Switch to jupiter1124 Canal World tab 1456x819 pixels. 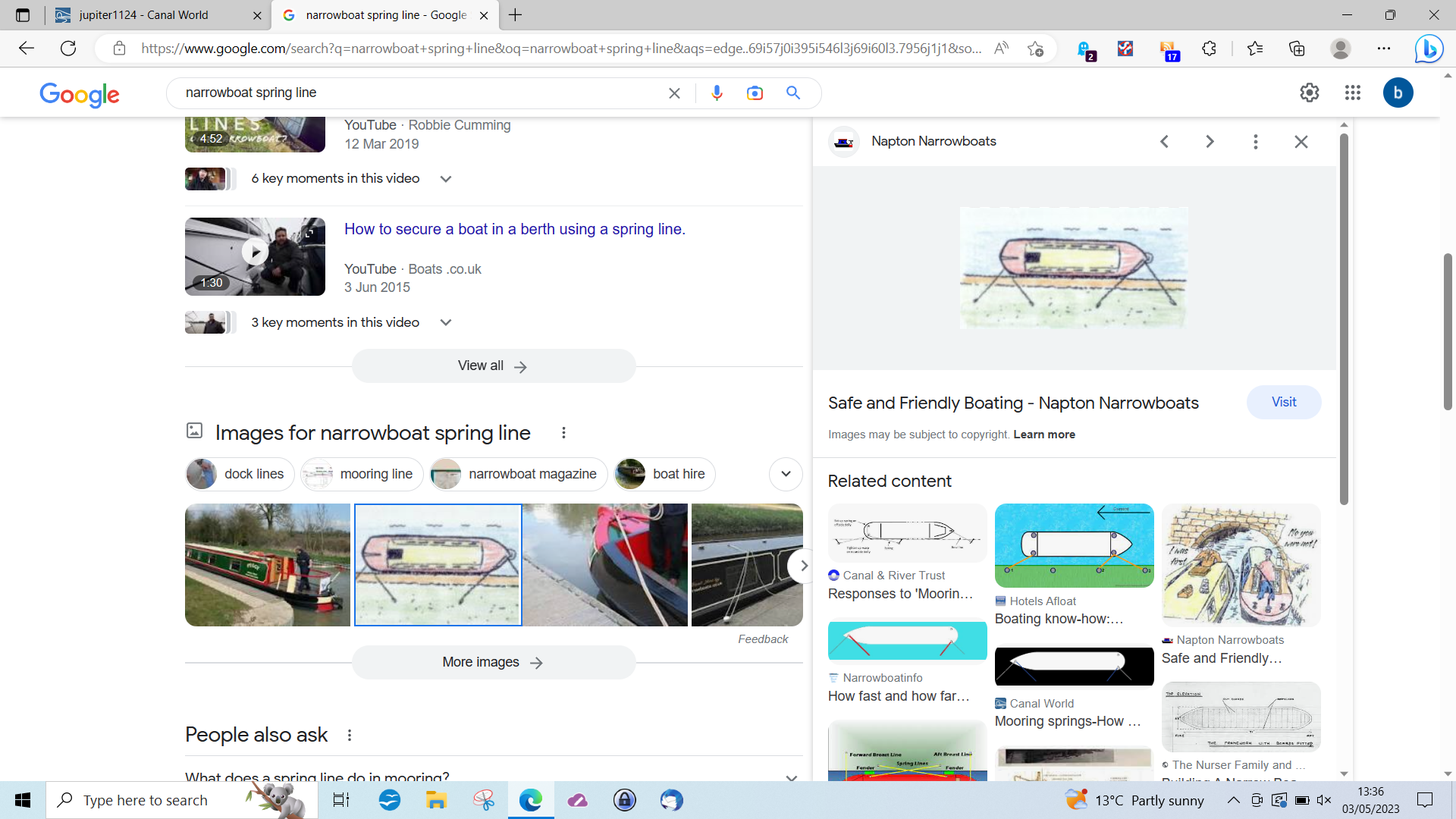click(144, 15)
